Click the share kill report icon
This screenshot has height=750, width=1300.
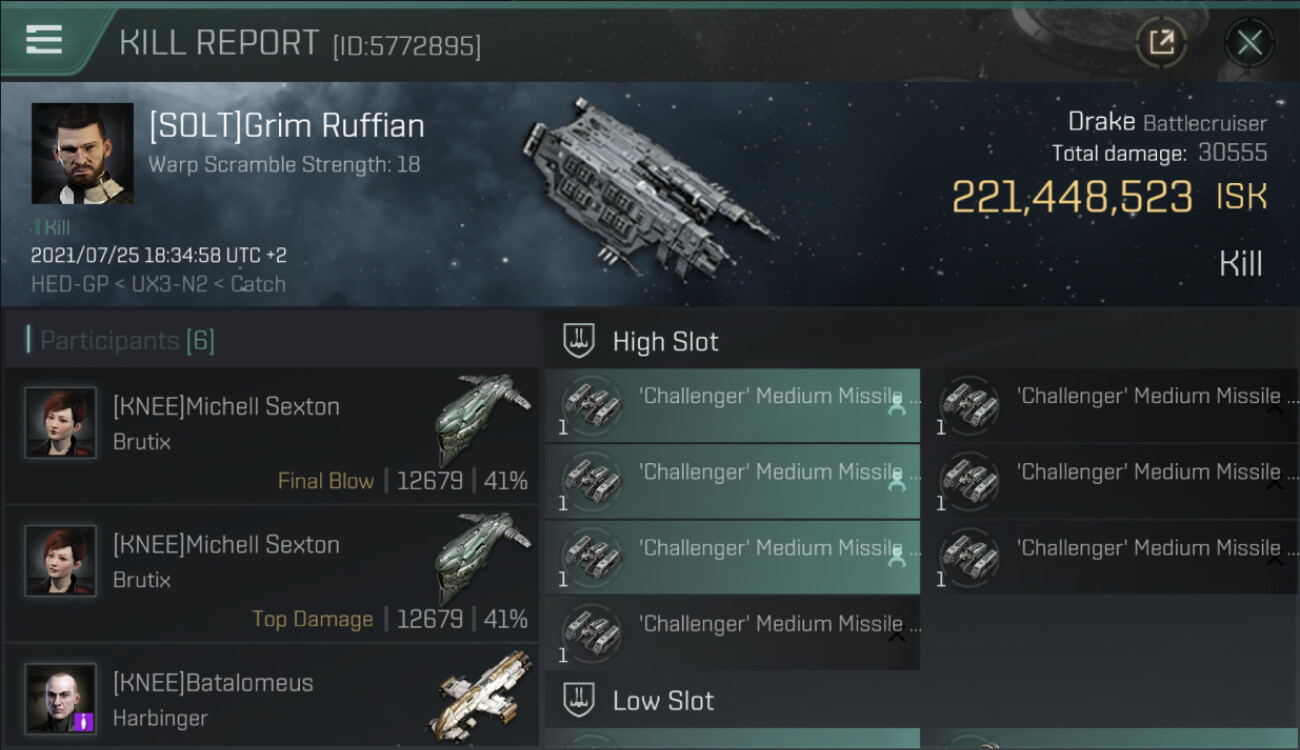click(1161, 42)
